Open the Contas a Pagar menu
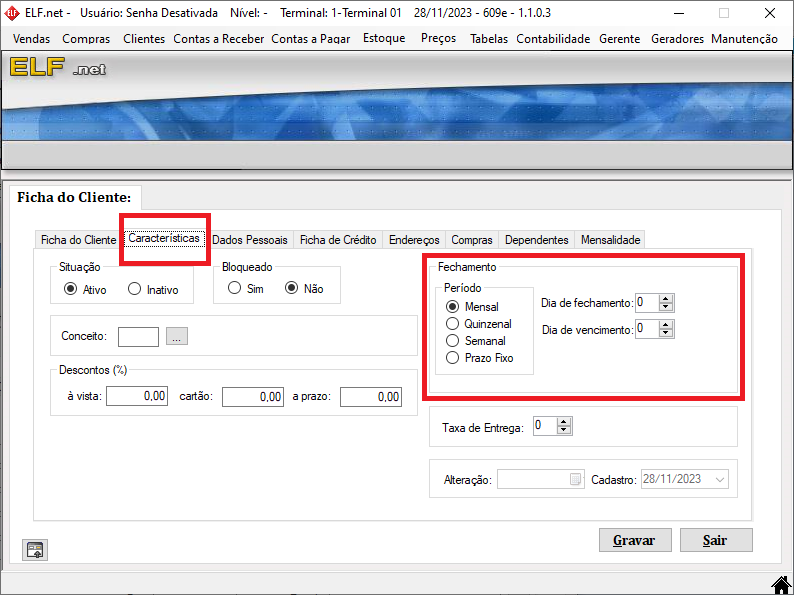This screenshot has width=794, height=595. click(x=310, y=39)
